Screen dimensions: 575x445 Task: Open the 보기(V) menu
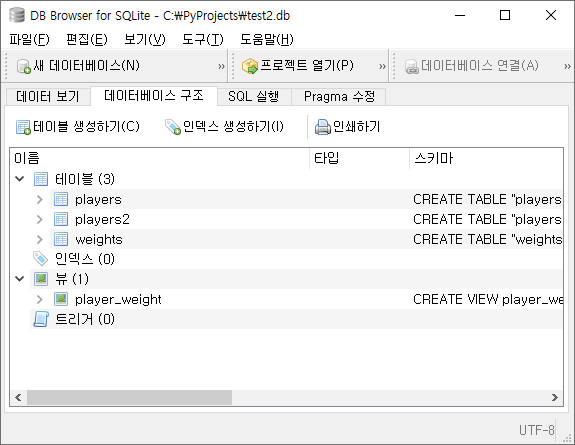coord(145,39)
